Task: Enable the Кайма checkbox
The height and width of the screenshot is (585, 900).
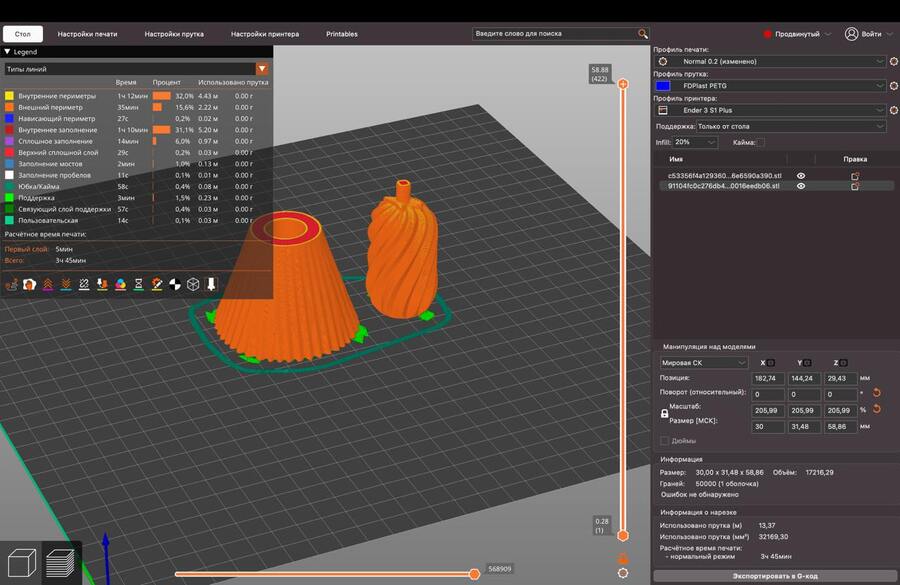Action: 760,143
